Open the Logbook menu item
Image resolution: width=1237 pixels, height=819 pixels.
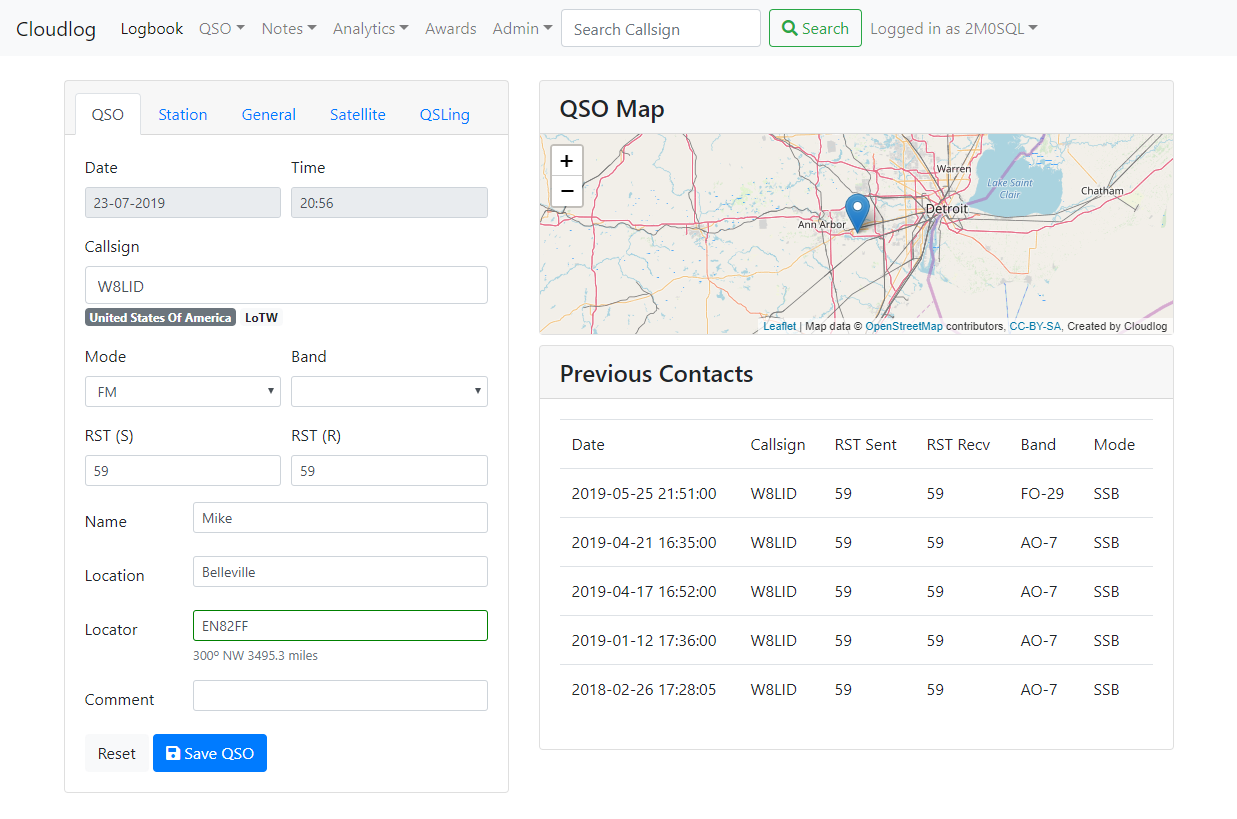pos(152,29)
